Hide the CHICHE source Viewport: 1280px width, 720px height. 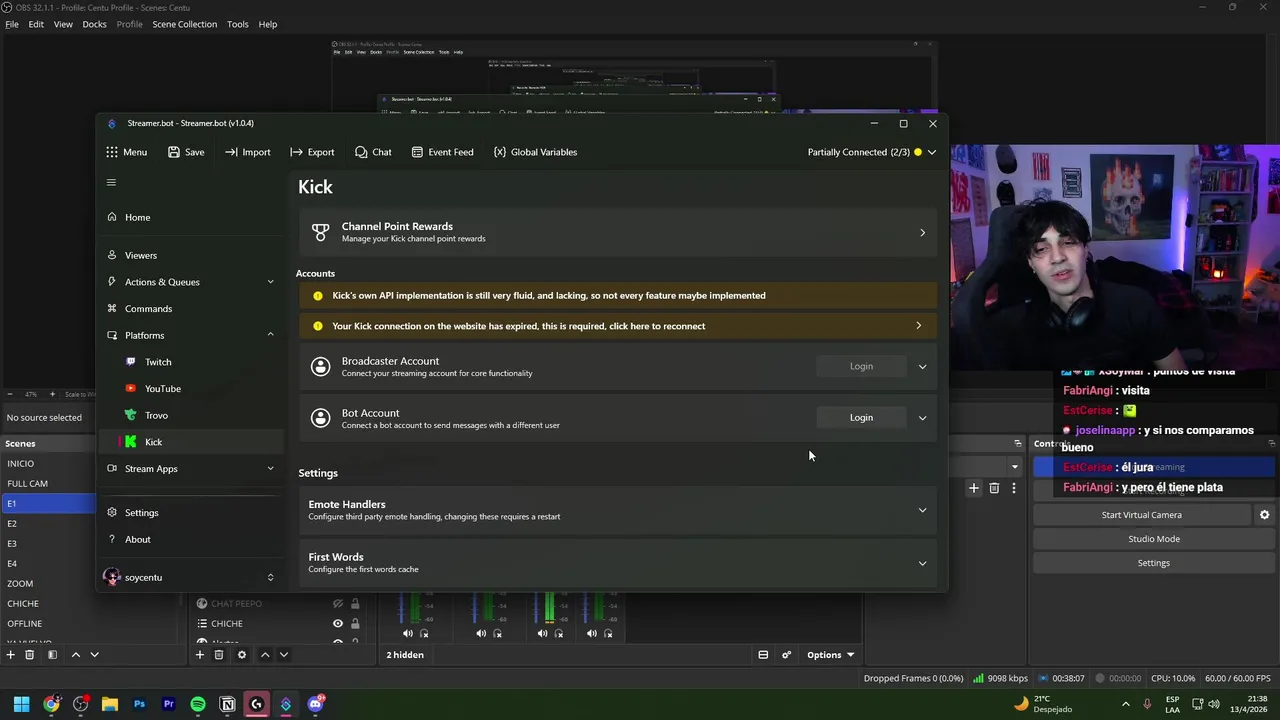[x=338, y=623]
